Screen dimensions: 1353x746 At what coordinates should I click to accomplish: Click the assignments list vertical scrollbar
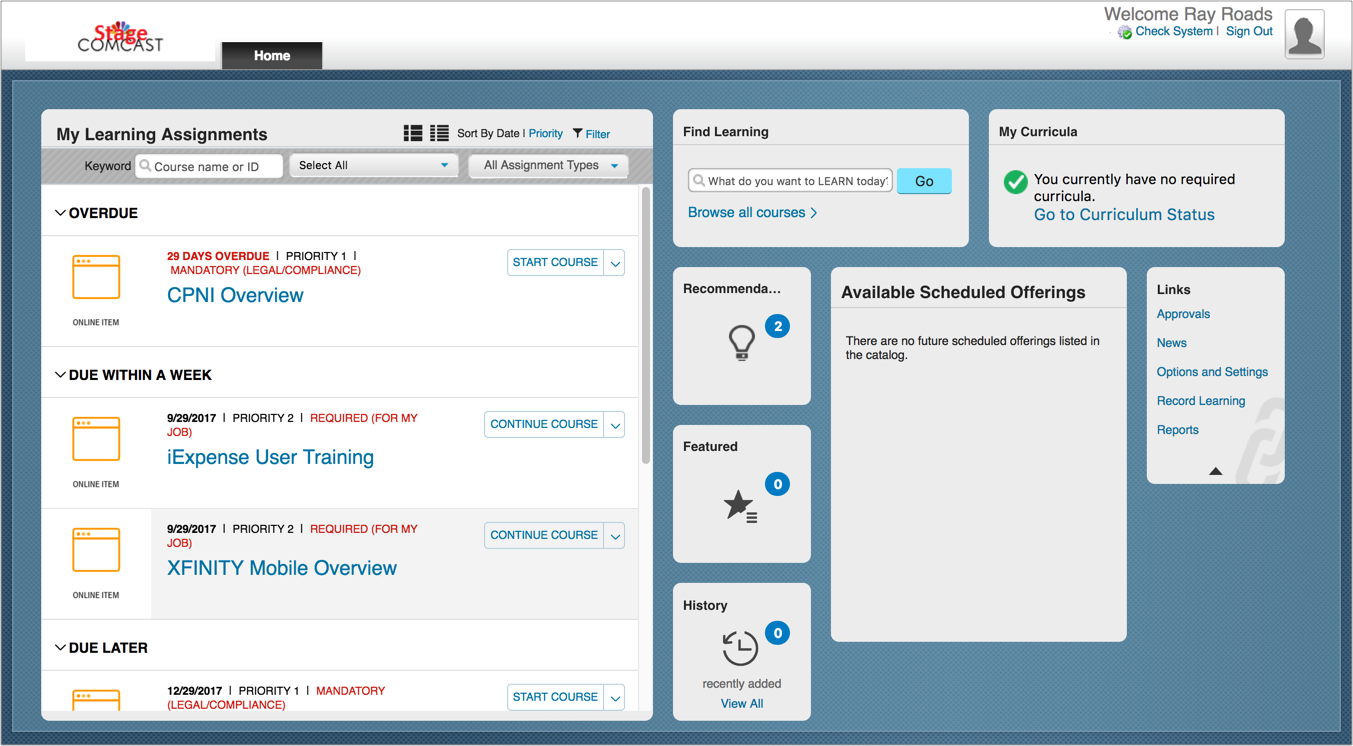pos(646,325)
